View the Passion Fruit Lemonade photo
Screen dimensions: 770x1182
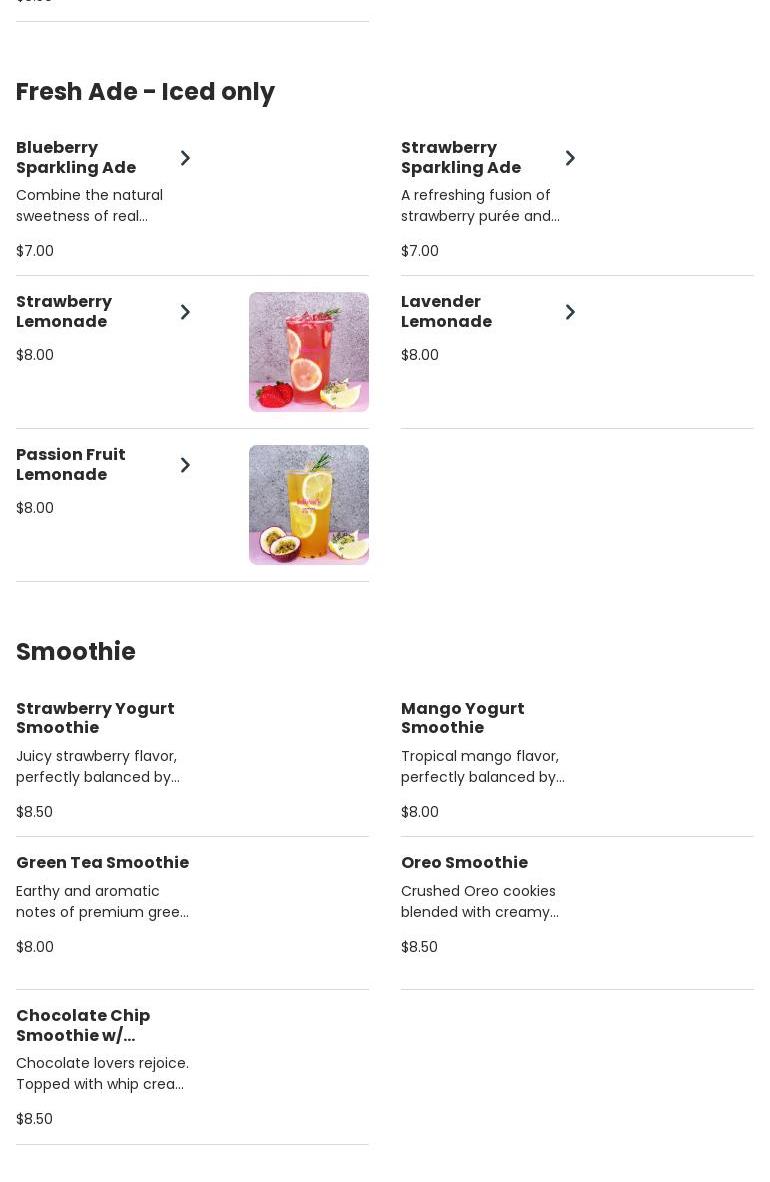(x=308, y=505)
